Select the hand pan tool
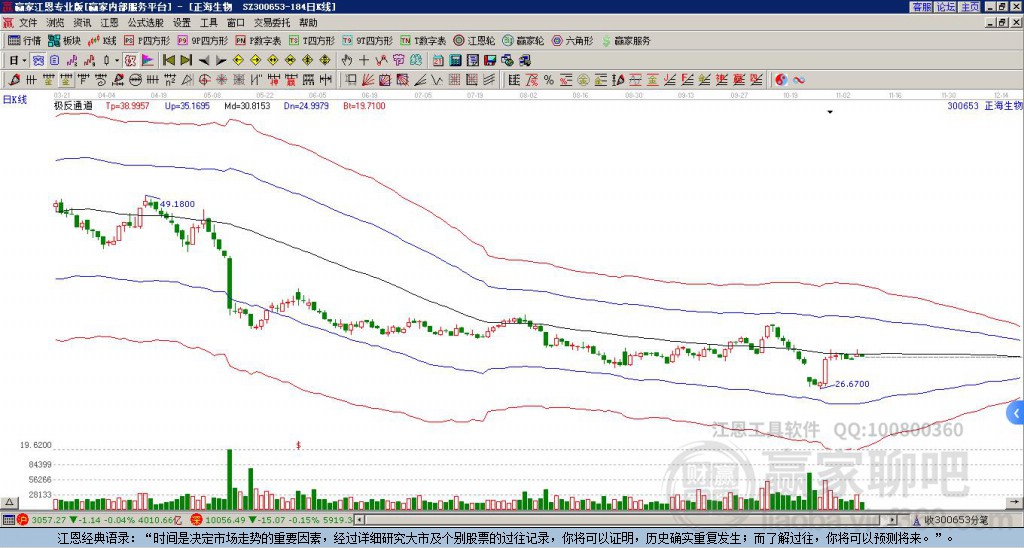This screenshot has height=548, width=1024. 346,61
